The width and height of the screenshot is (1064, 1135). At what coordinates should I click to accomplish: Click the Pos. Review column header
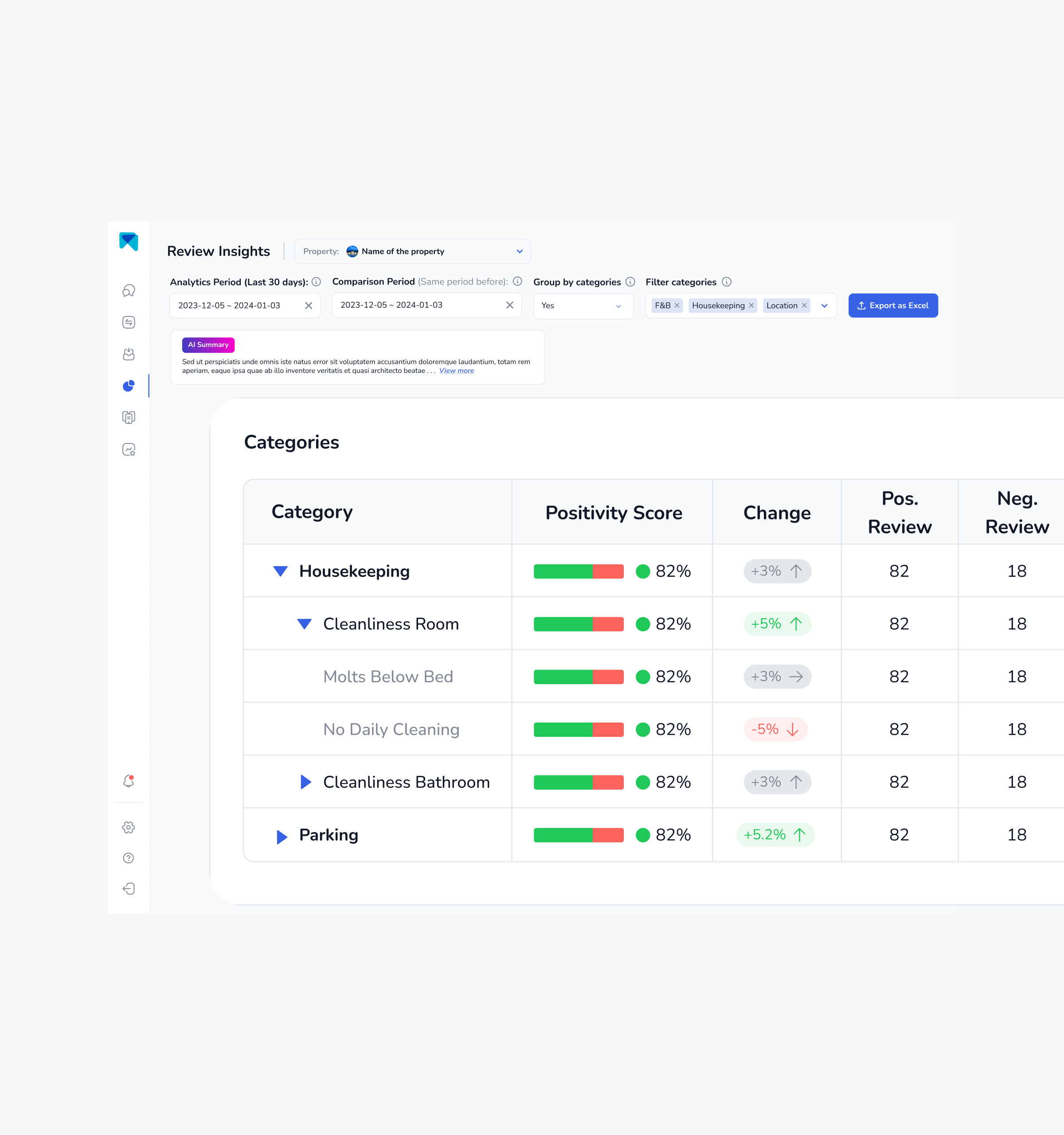point(900,512)
